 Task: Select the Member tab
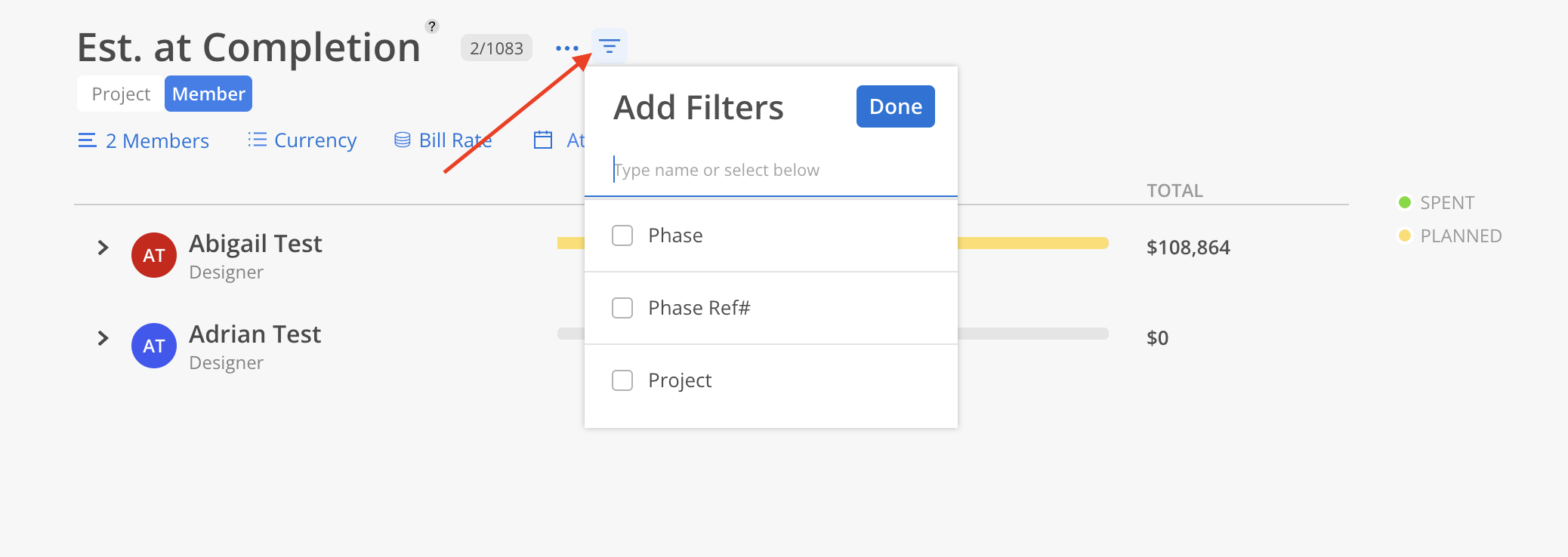(208, 94)
